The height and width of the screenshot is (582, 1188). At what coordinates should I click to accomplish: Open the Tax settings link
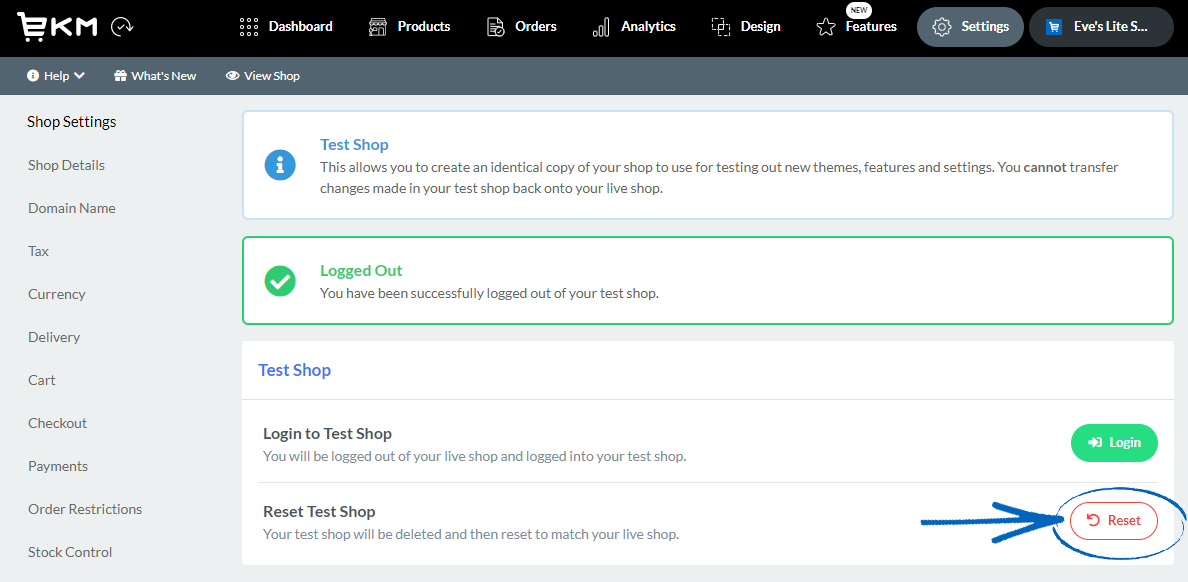(38, 250)
